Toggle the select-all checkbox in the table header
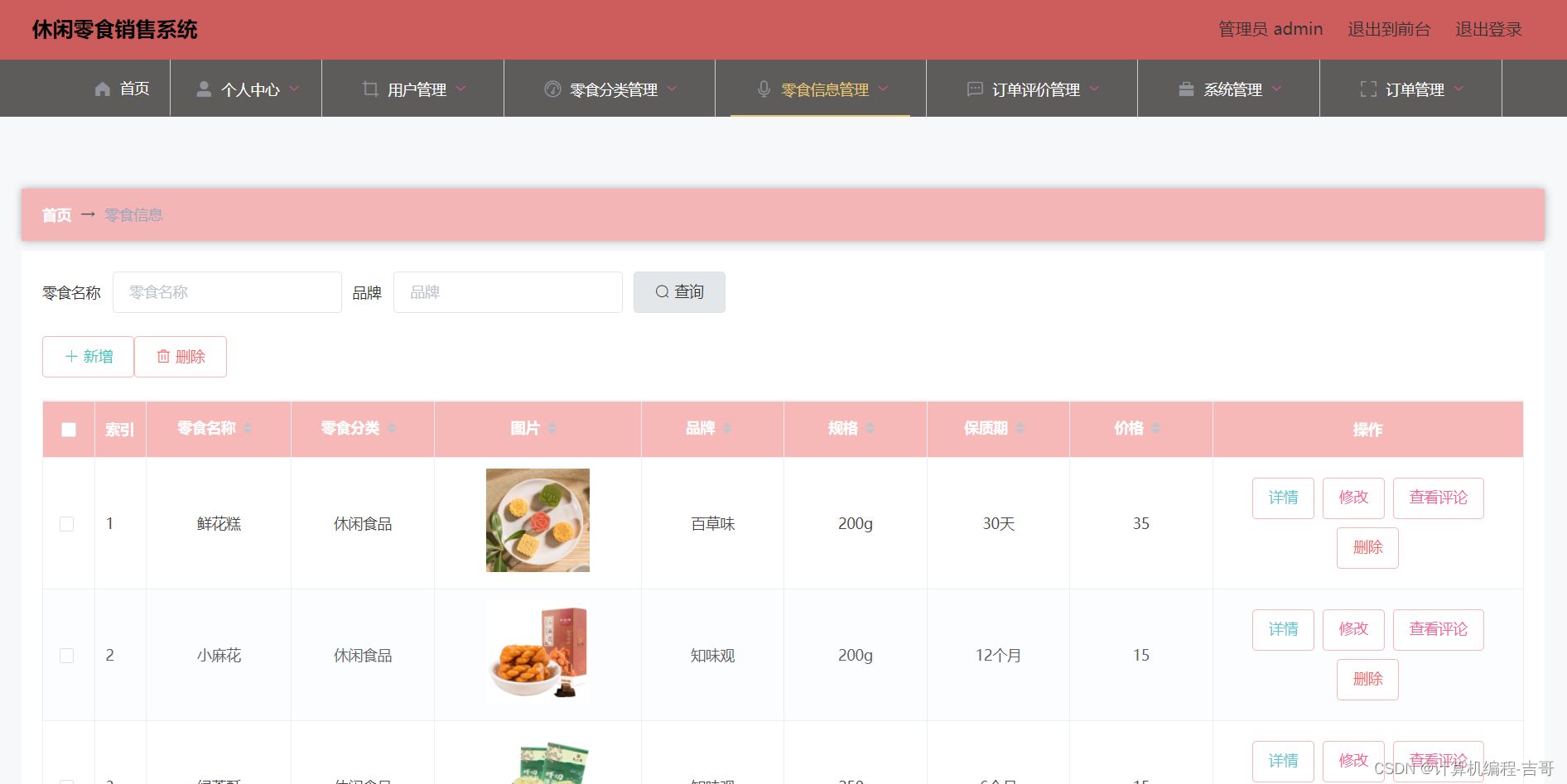Image resolution: width=1567 pixels, height=784 pixels. (67, 429)
